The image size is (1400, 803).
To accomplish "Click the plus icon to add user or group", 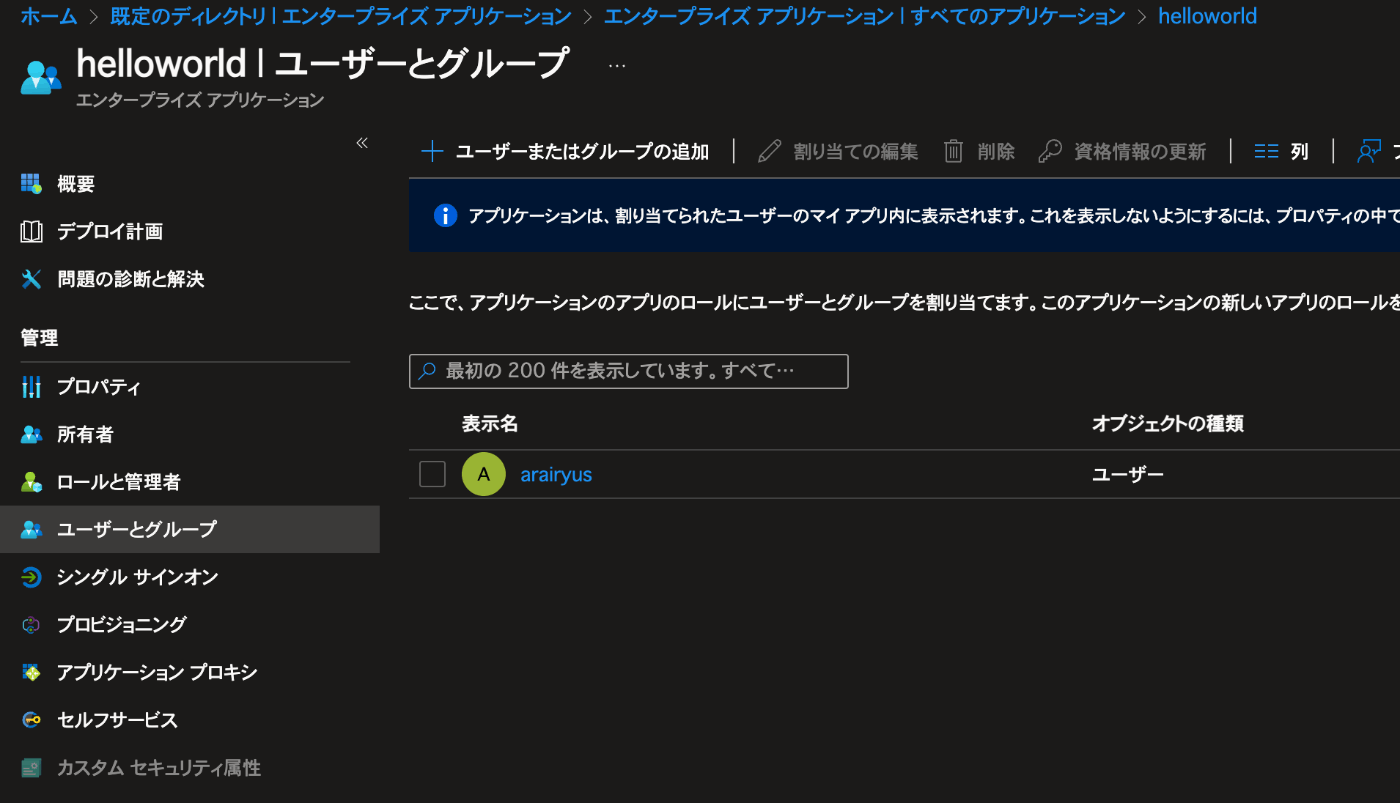I will tap(432, 151).
